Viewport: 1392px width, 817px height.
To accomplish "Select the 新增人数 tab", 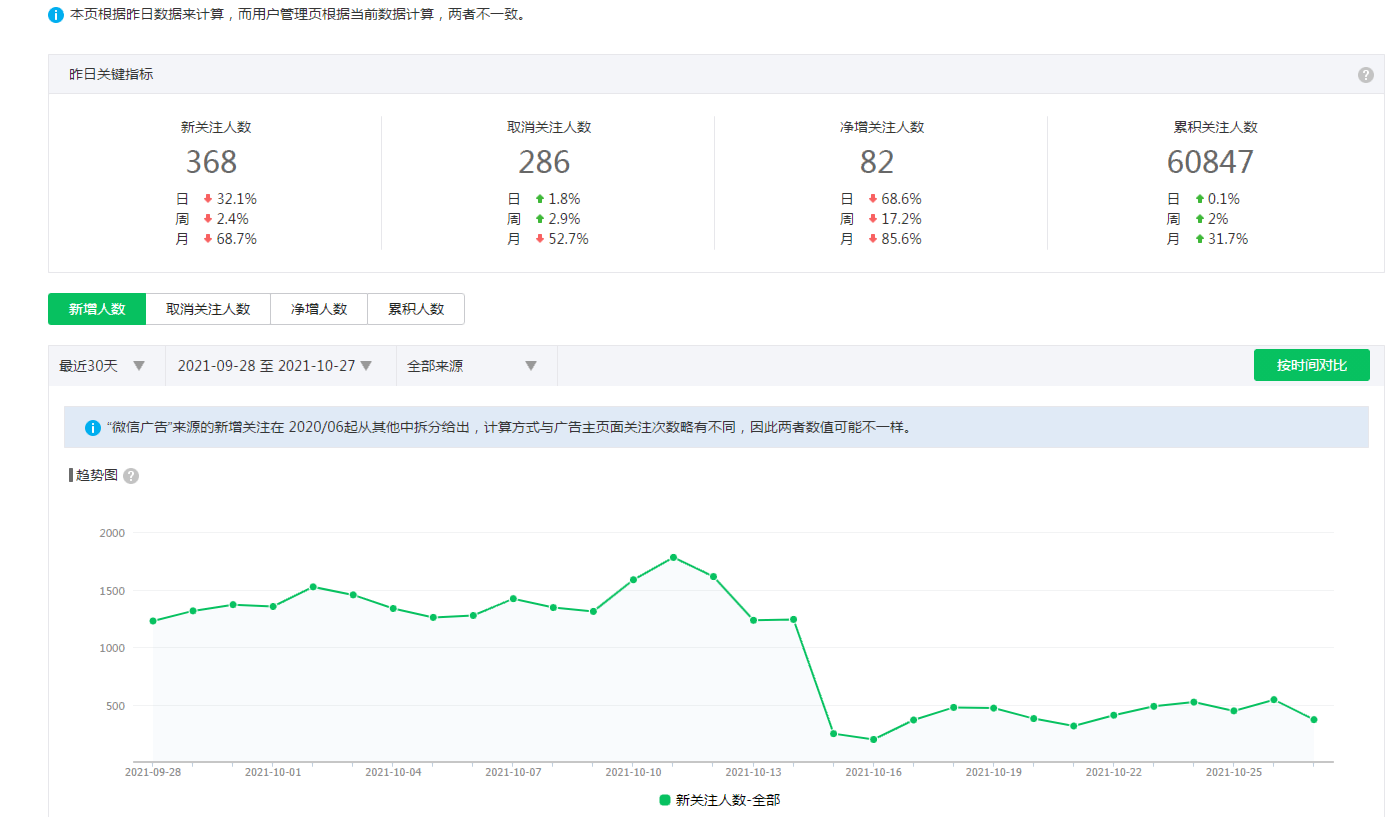I will coord(97,309).
